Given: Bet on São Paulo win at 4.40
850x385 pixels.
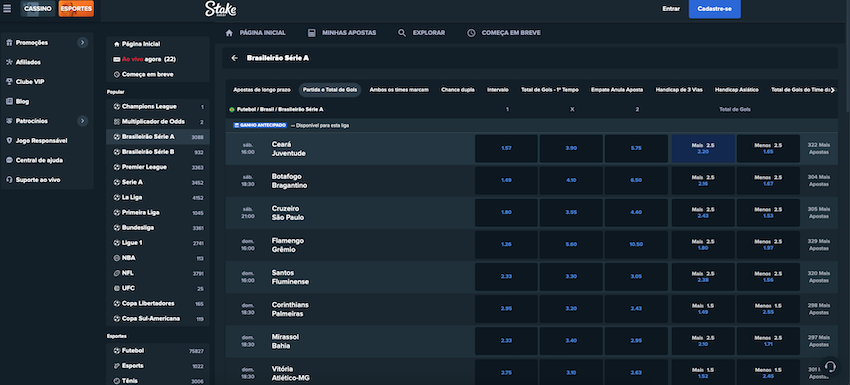Looking at the screenshot, I should pos(636,213).
